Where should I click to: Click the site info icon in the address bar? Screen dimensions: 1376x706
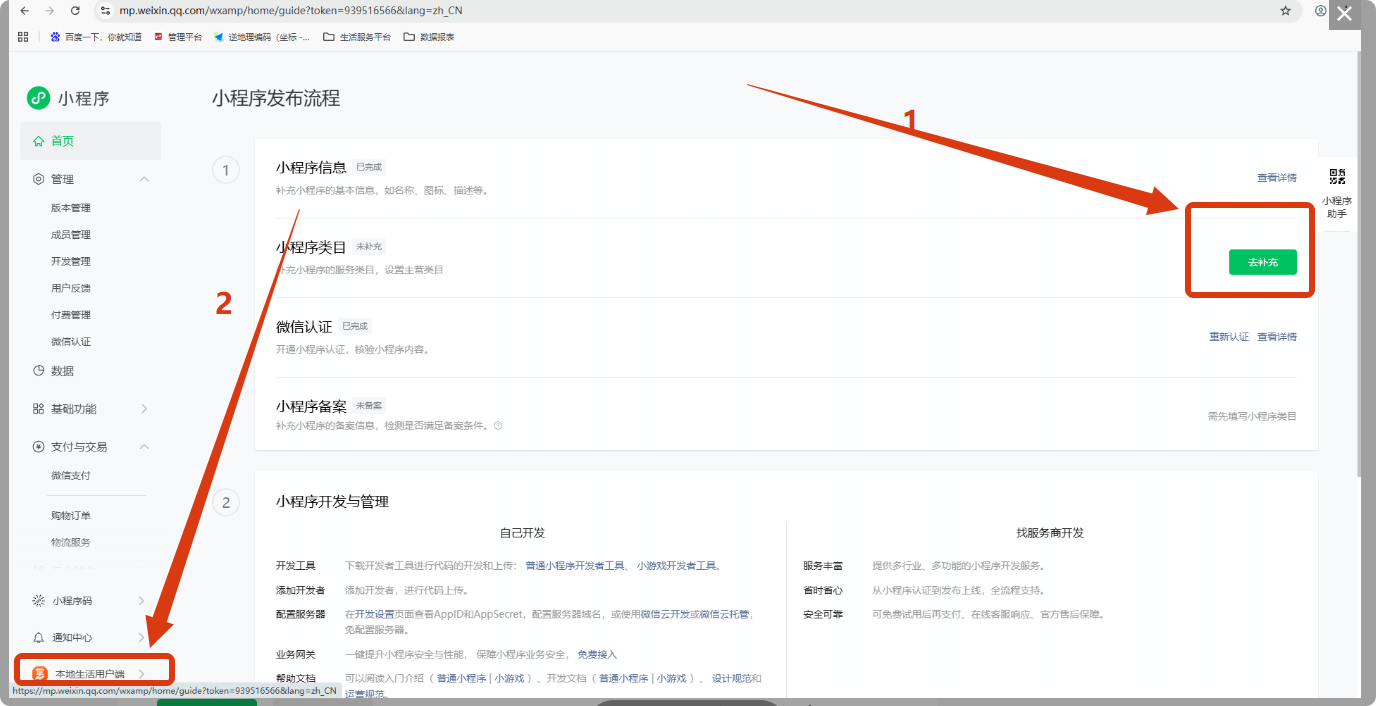click(107, 10)
